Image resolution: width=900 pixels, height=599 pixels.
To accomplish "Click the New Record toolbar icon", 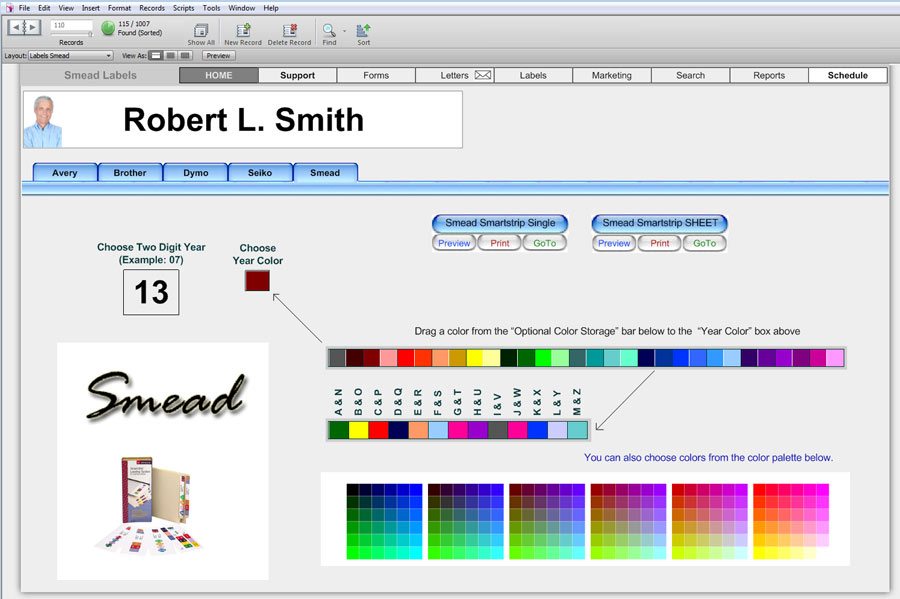I will (243, 30).
